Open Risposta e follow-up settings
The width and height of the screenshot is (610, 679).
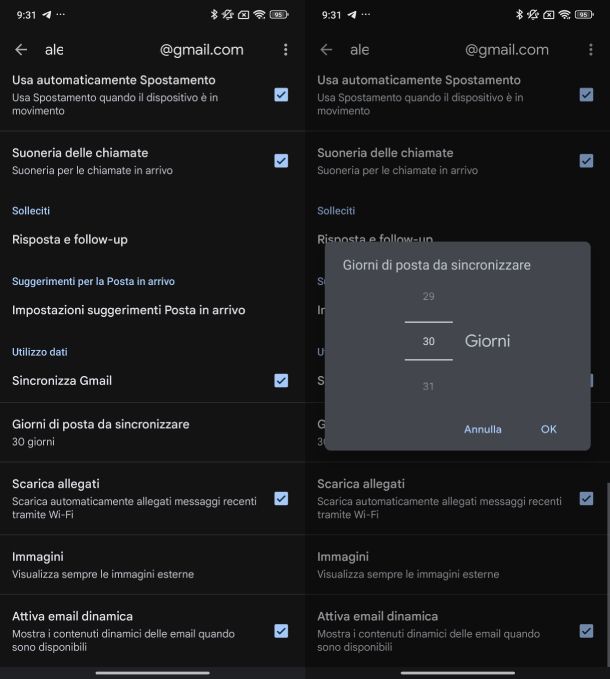click(x=70, y=240)
